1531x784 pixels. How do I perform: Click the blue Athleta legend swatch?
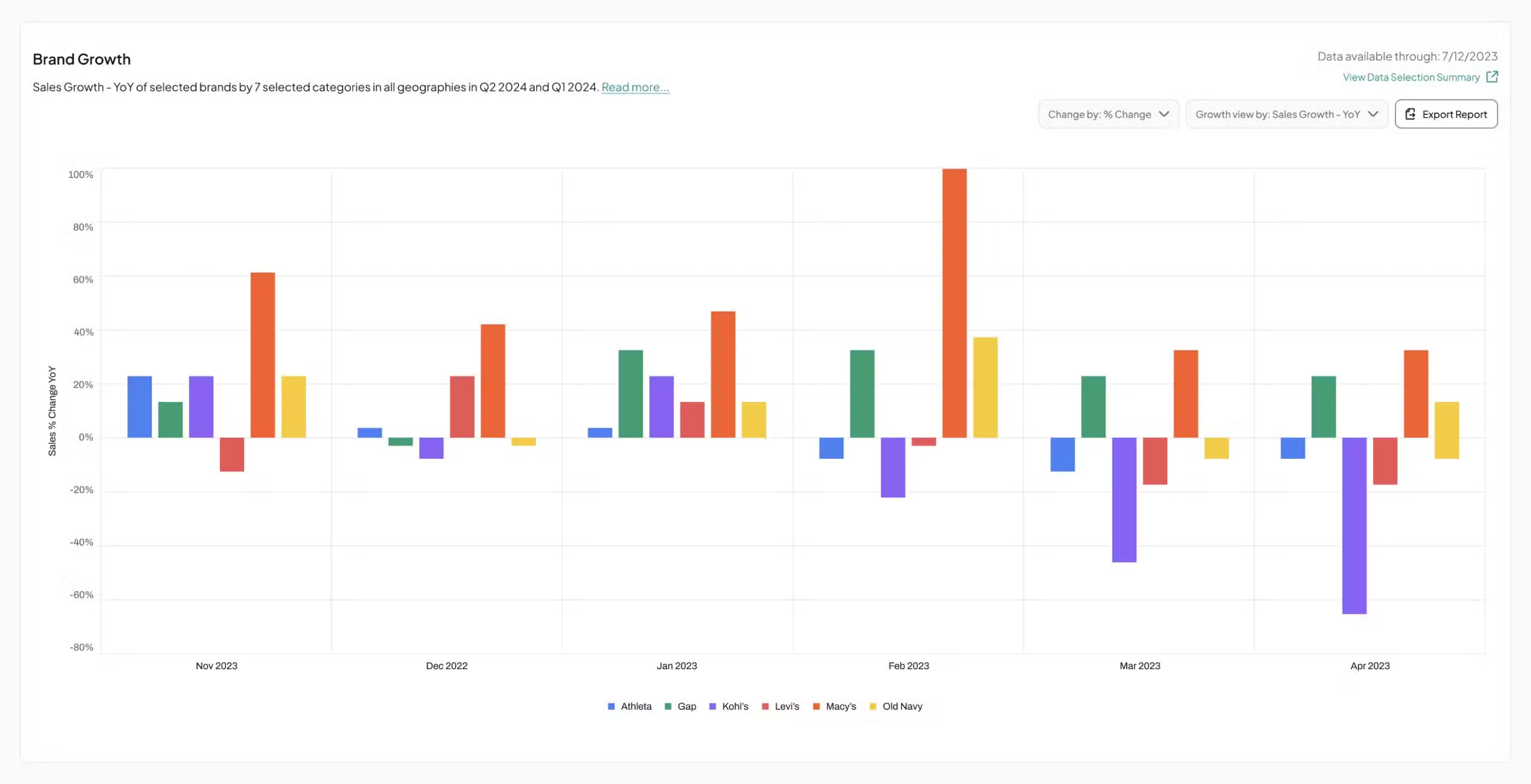(x=611, y=706)
